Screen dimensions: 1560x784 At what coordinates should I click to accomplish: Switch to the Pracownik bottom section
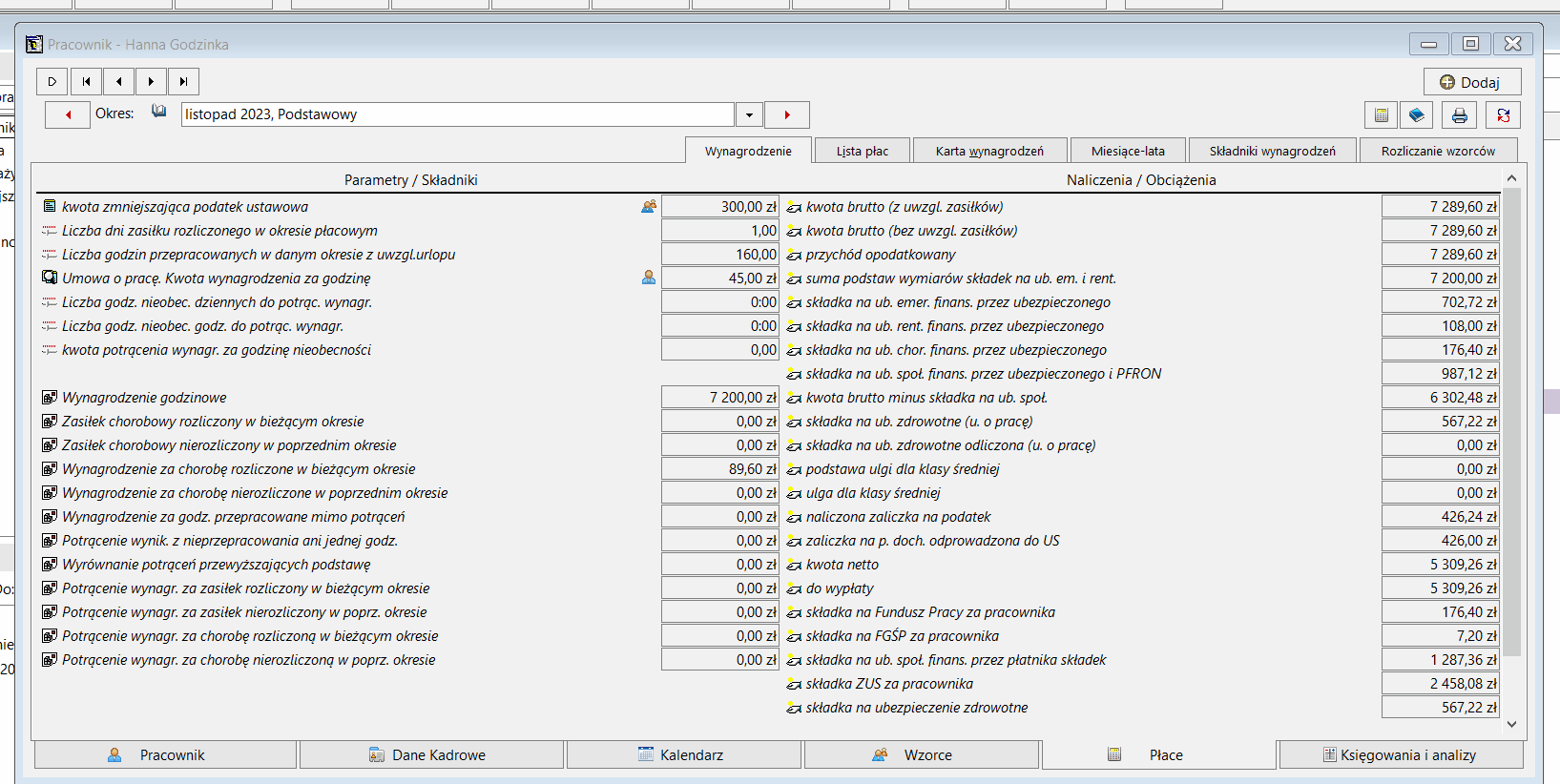tap(166, 754)
